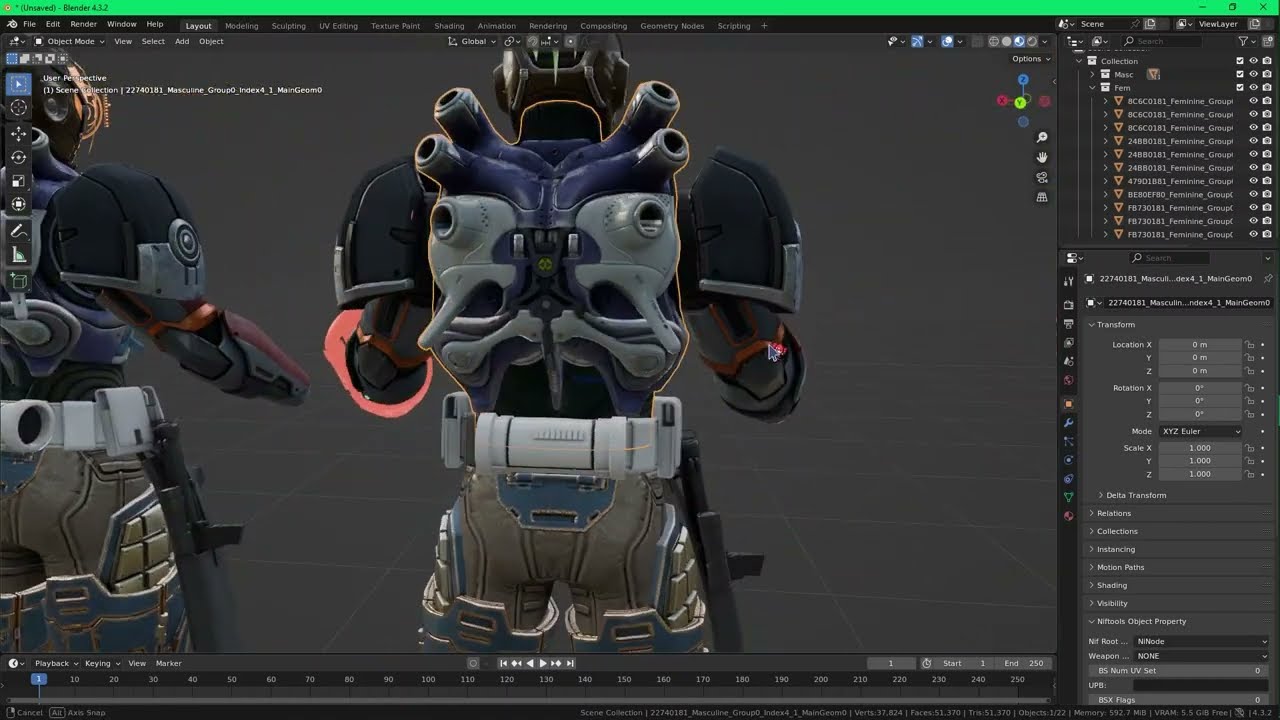Screen dimensions: 1280x720
Task: Click the viewport zoom magnifier icon
Action: click(1042, 137)
